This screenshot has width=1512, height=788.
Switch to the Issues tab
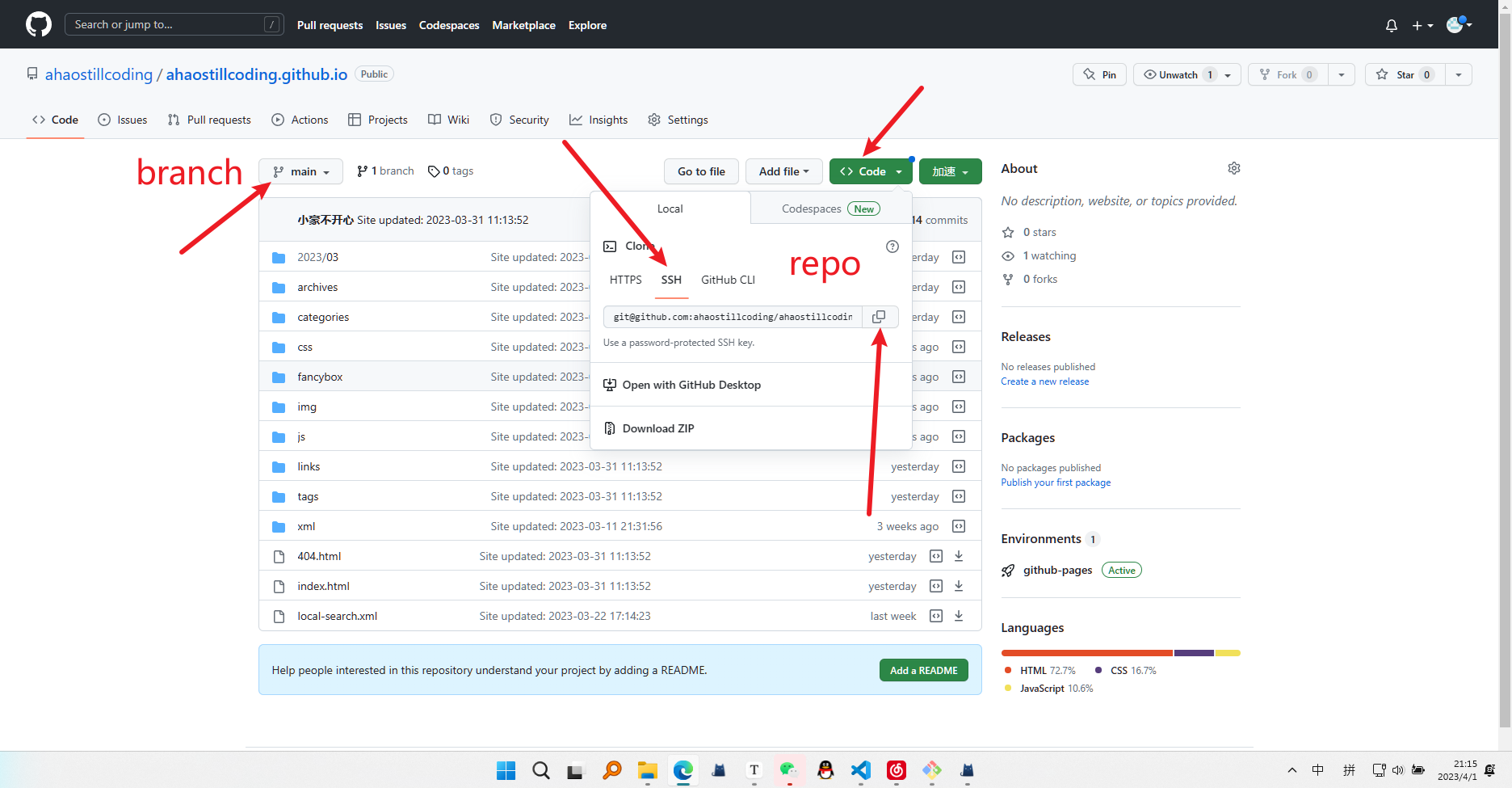123,120
